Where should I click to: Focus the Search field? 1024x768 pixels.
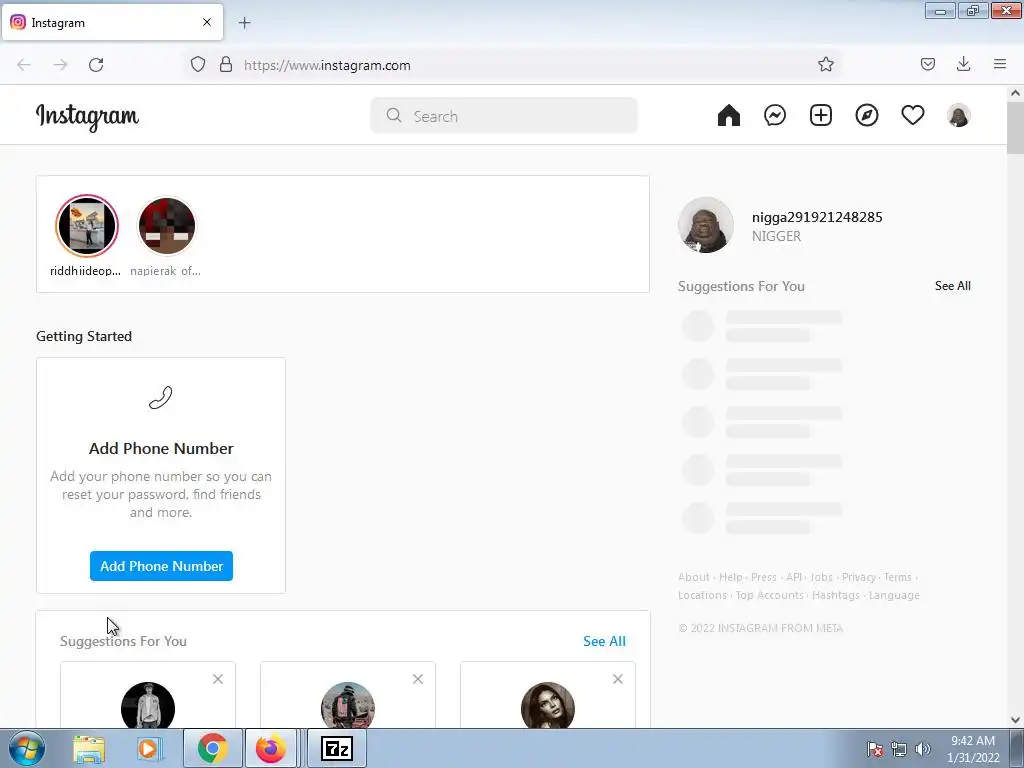tap(504, 116)
